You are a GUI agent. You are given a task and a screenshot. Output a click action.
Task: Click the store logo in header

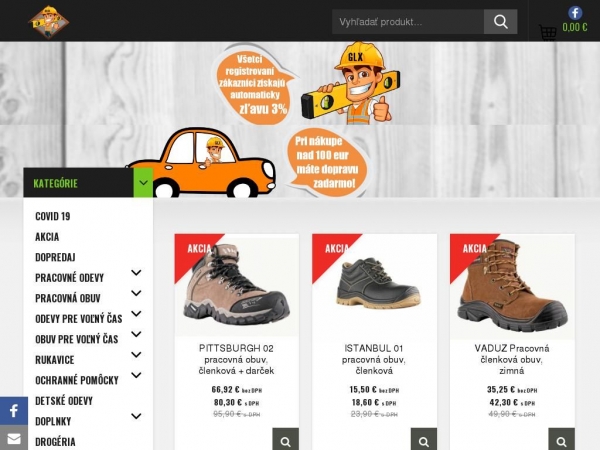click(x=48, y=20)
